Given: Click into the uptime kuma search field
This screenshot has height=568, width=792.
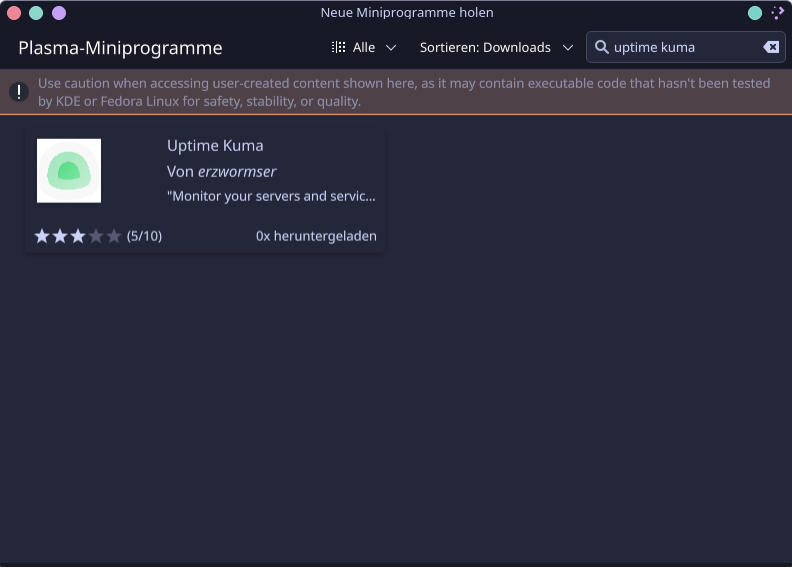Looking at the screenshot, I should (x=685, y=47).
